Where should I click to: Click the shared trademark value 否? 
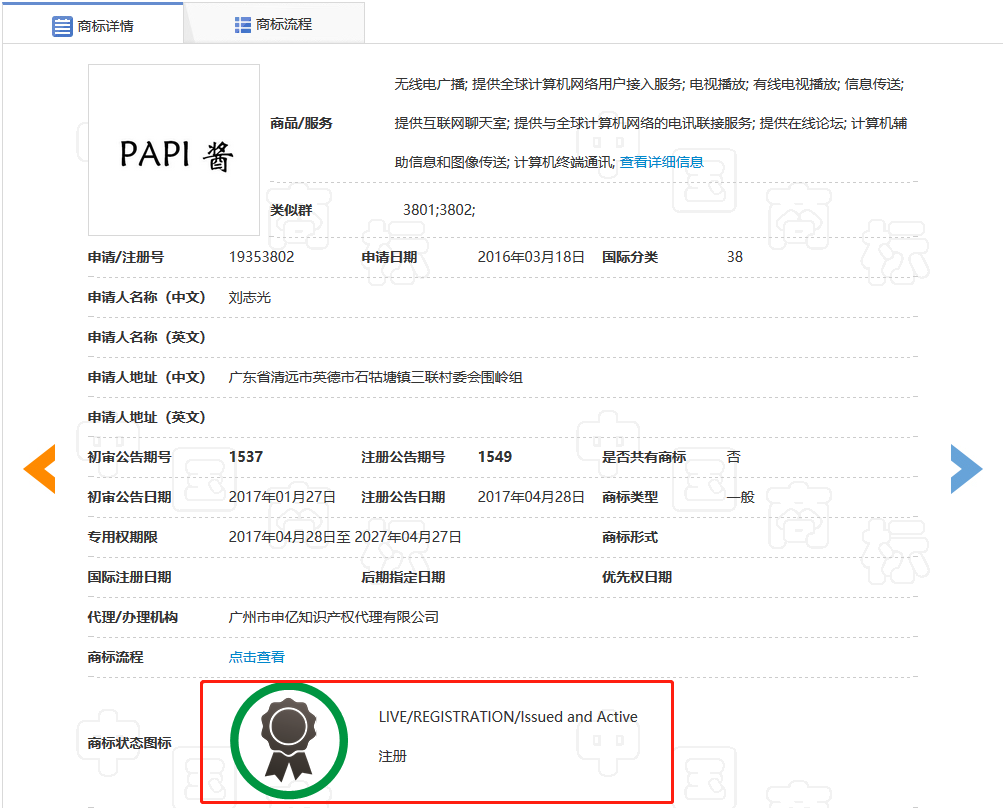[734, 457]
